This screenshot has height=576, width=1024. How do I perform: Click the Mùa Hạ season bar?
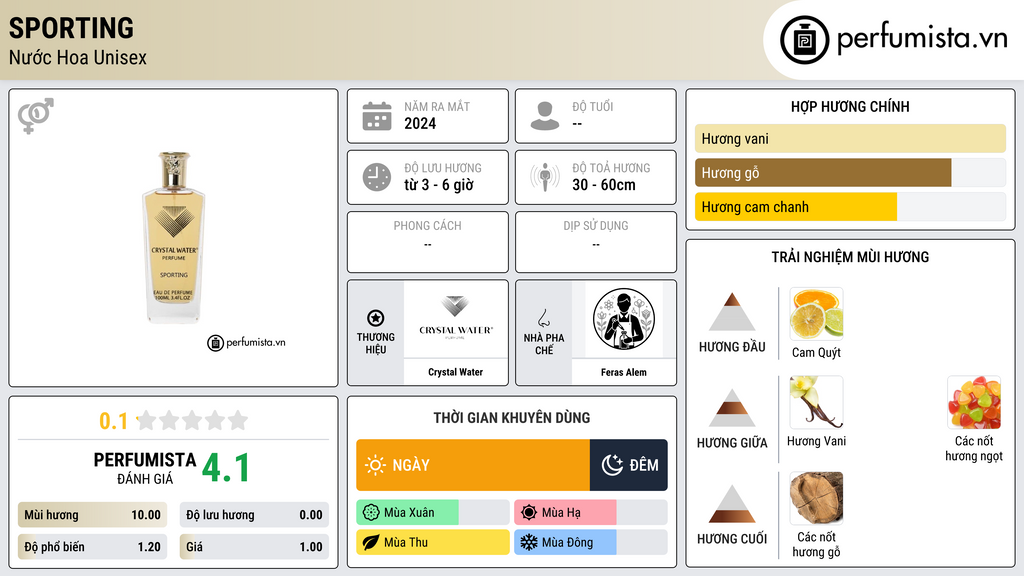click(591, 513)
